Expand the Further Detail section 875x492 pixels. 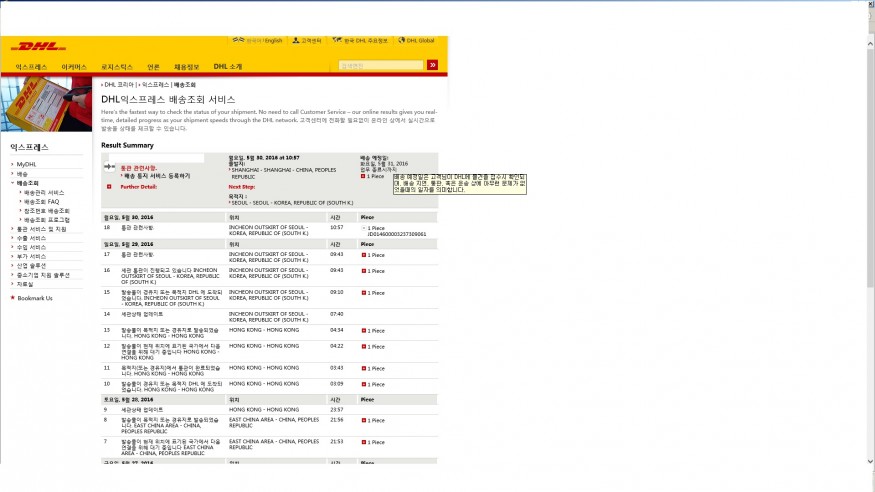click(x=109, y=187)
